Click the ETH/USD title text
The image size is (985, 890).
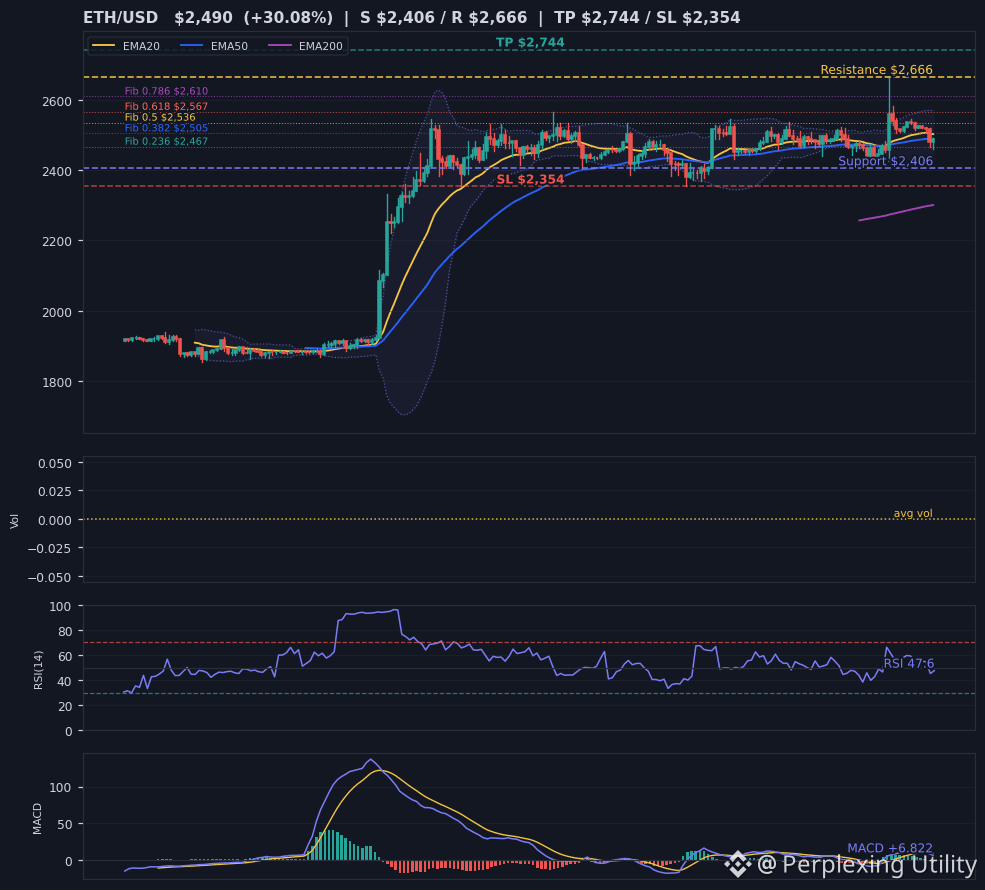121,18
